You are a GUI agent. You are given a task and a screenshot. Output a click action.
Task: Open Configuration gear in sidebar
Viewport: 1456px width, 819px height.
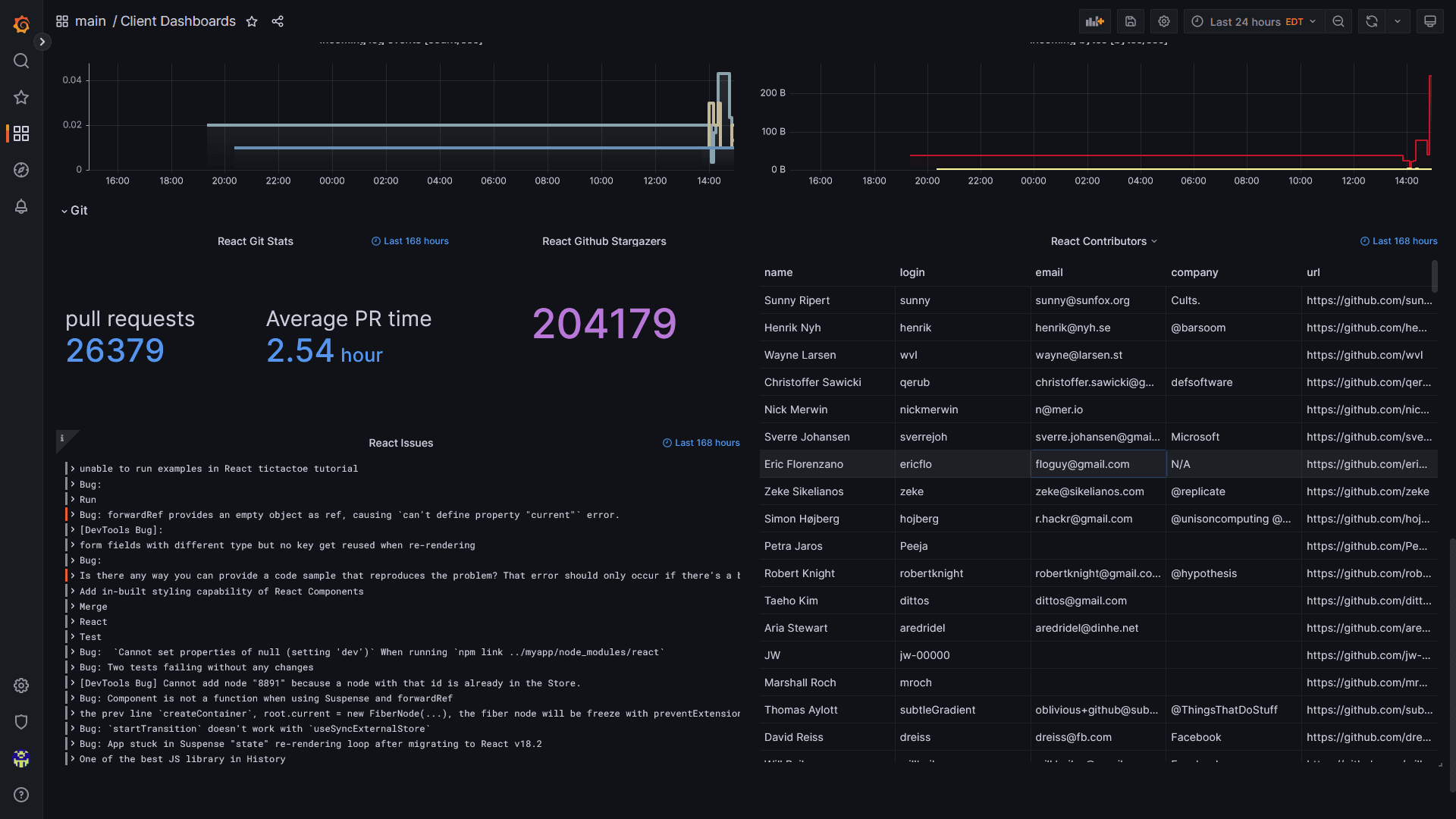coord(21,686)
